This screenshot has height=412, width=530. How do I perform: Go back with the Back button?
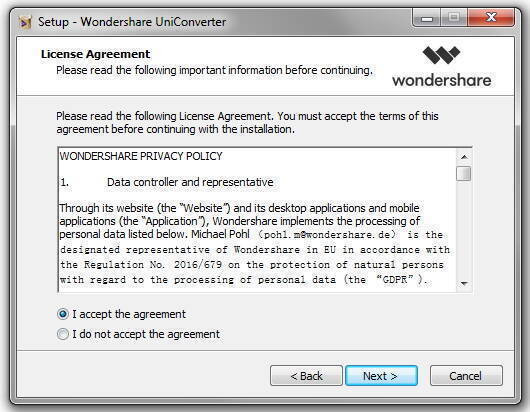coord(306,375)
